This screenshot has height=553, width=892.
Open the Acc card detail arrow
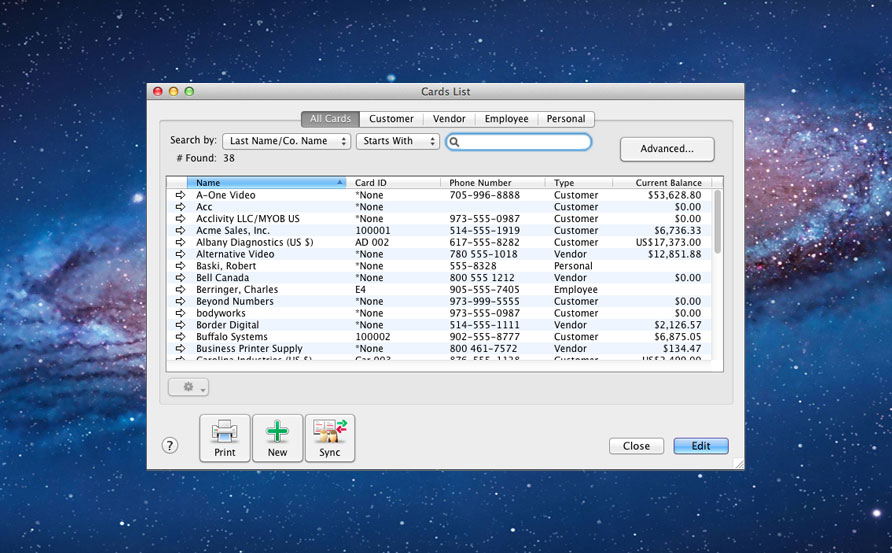click(x=180, y=207)
